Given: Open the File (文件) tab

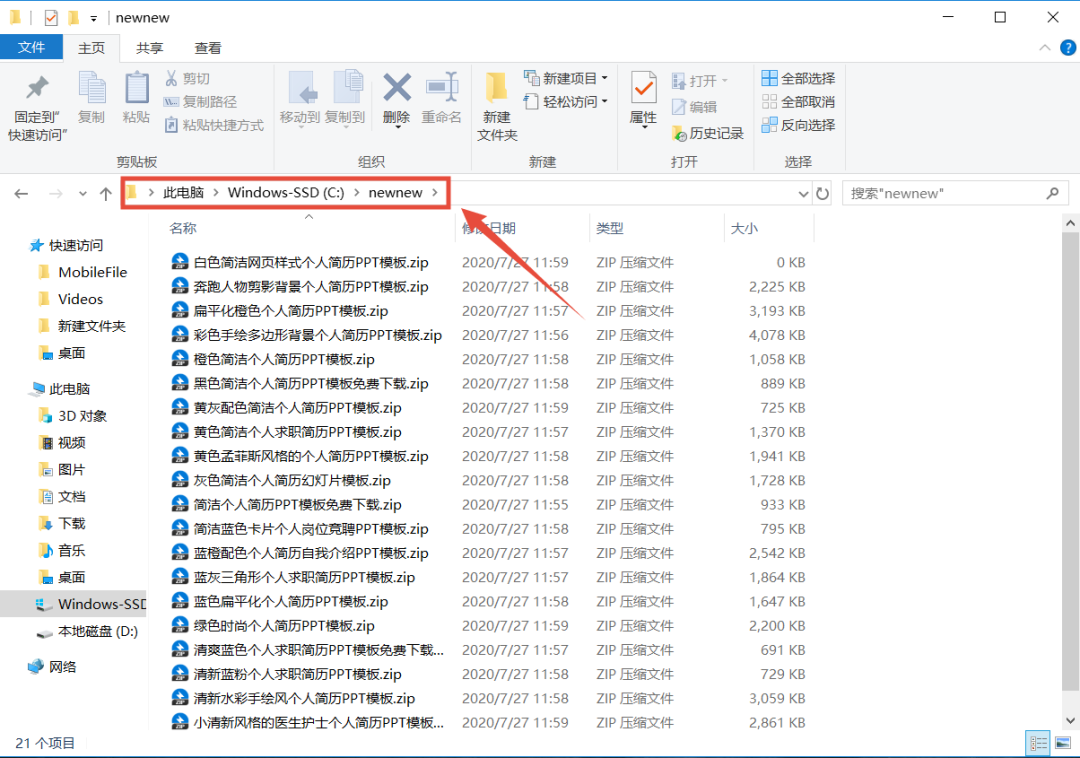Looking at the screenshot, I should [x=31, y=48].
